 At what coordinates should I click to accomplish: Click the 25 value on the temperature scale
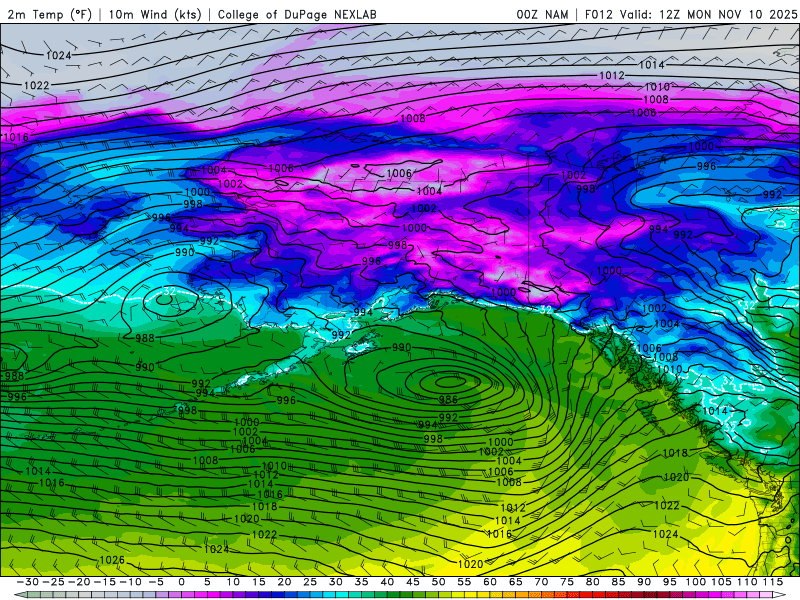pyautogui.click(x=310, y=582)
